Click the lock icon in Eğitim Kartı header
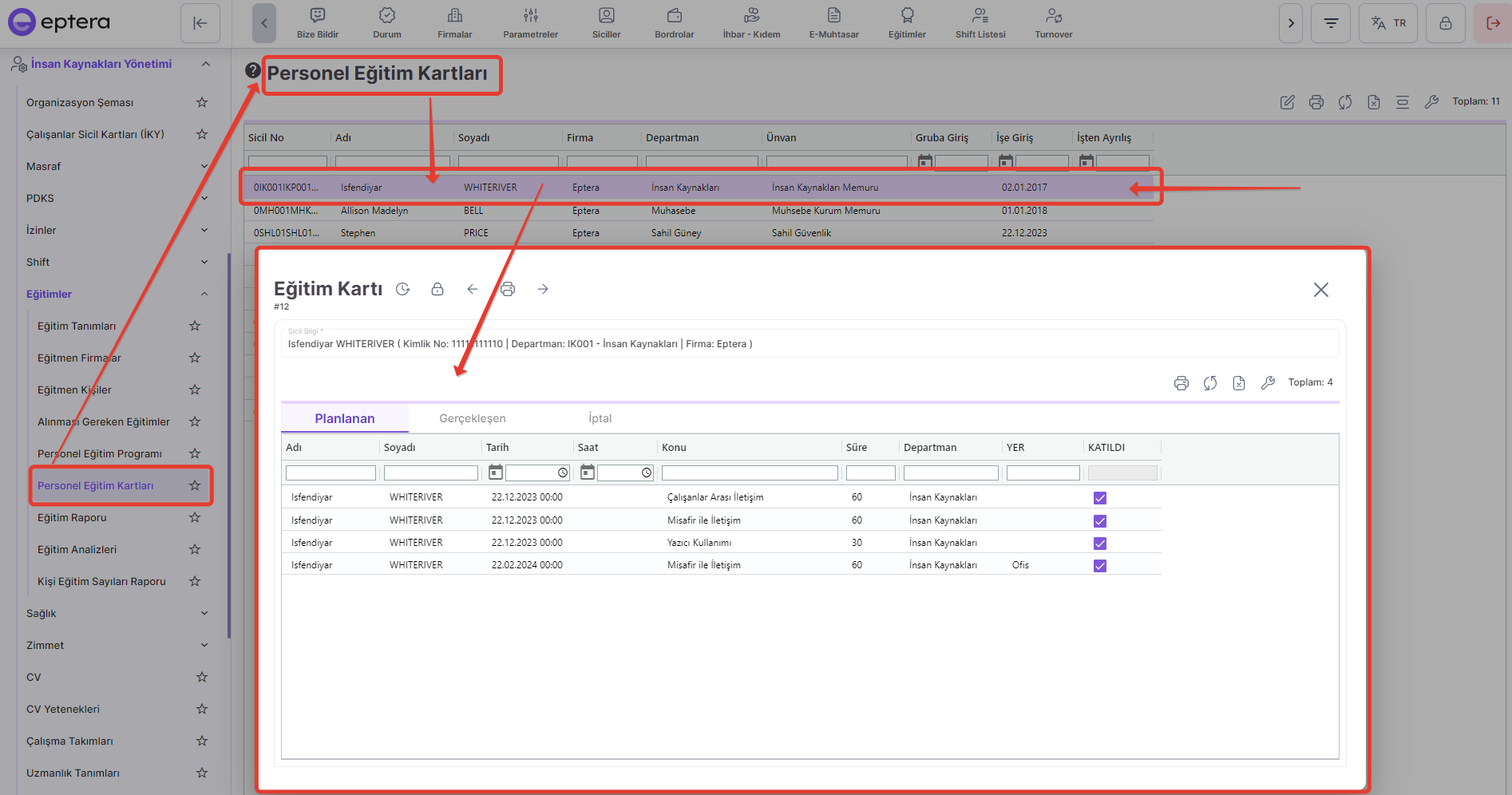 (437, 289)
